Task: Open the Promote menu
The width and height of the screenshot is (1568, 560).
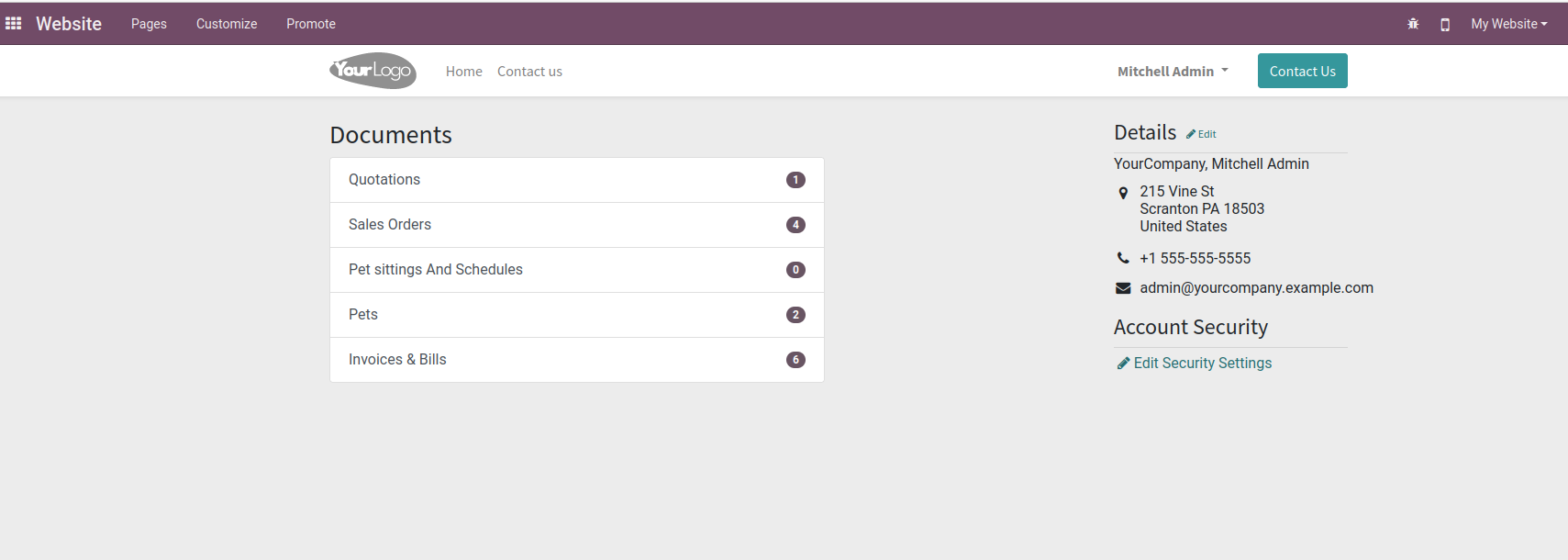Action: tap(311, 24)
